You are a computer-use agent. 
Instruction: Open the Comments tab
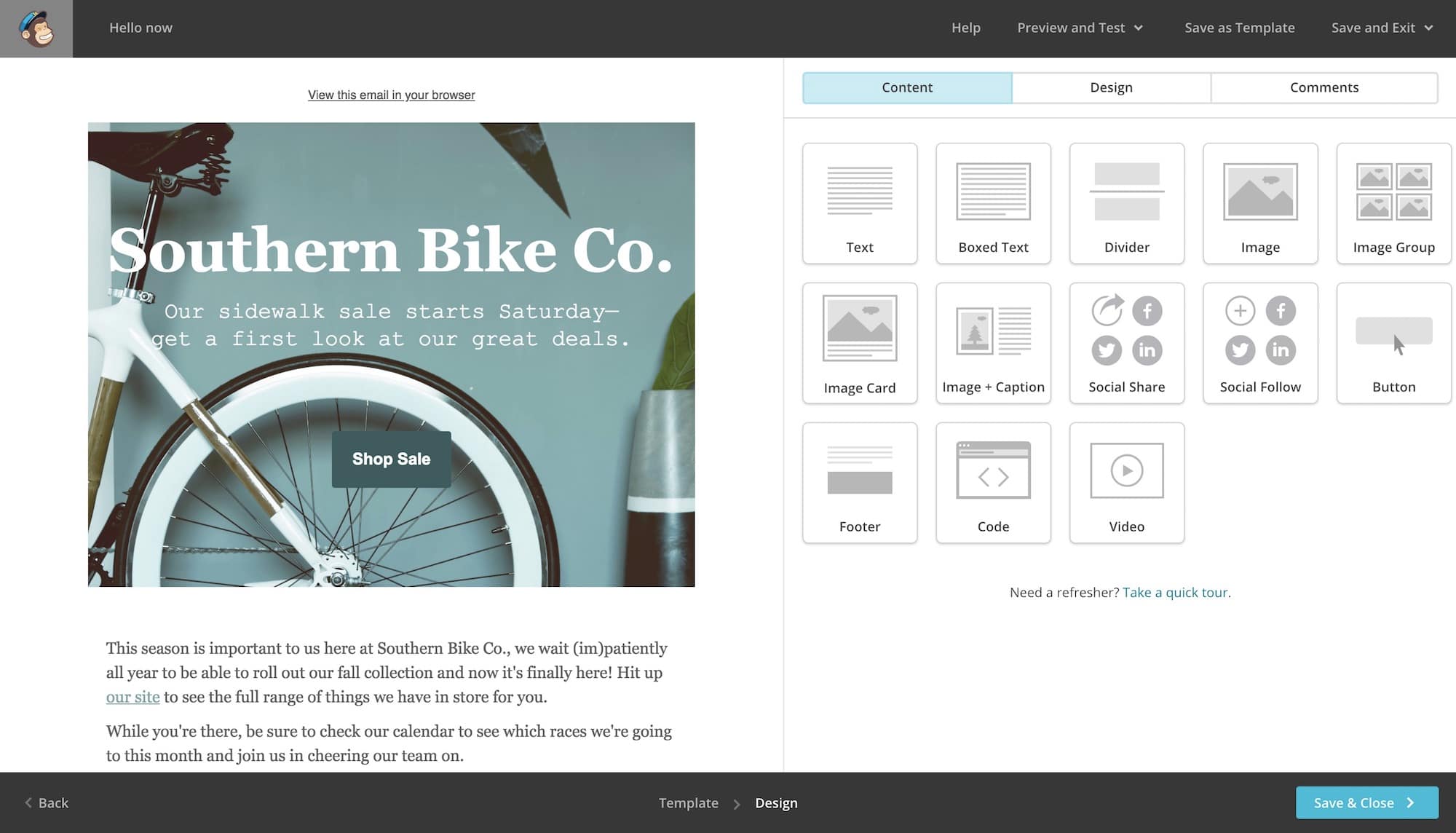tap(1324, 87)
